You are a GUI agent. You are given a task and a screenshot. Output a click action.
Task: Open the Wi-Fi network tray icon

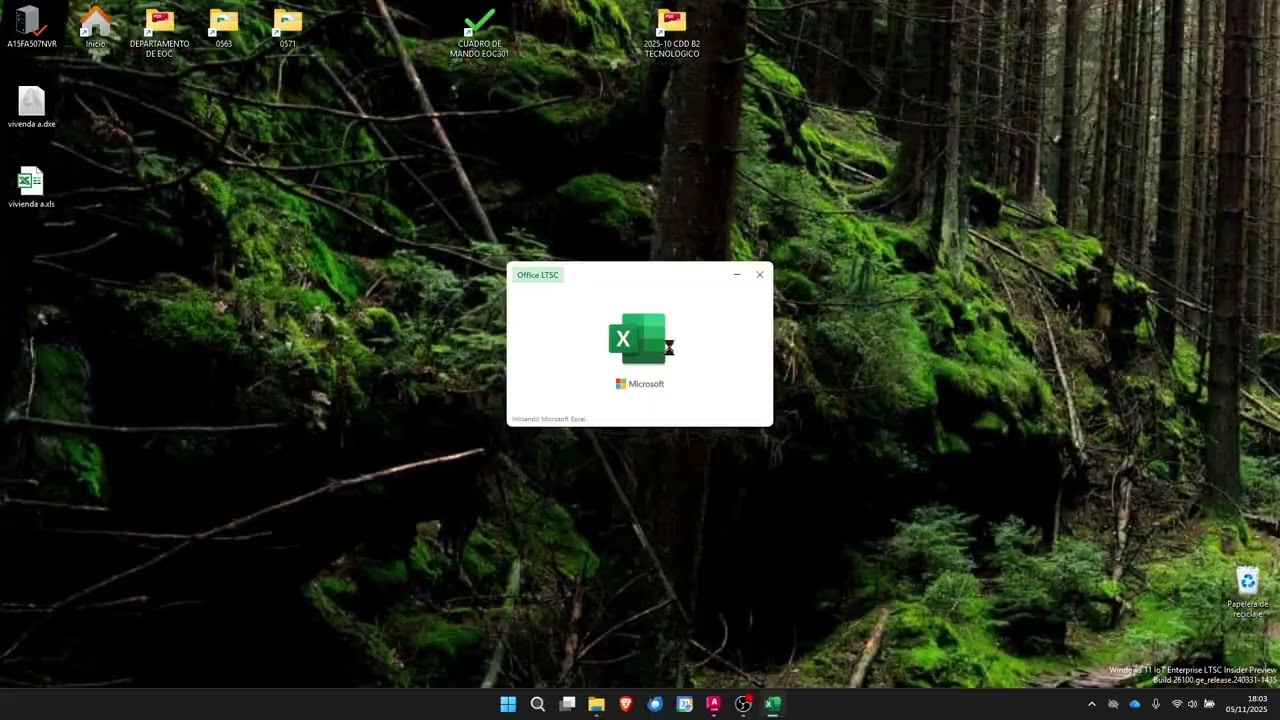click(1176, 704)
